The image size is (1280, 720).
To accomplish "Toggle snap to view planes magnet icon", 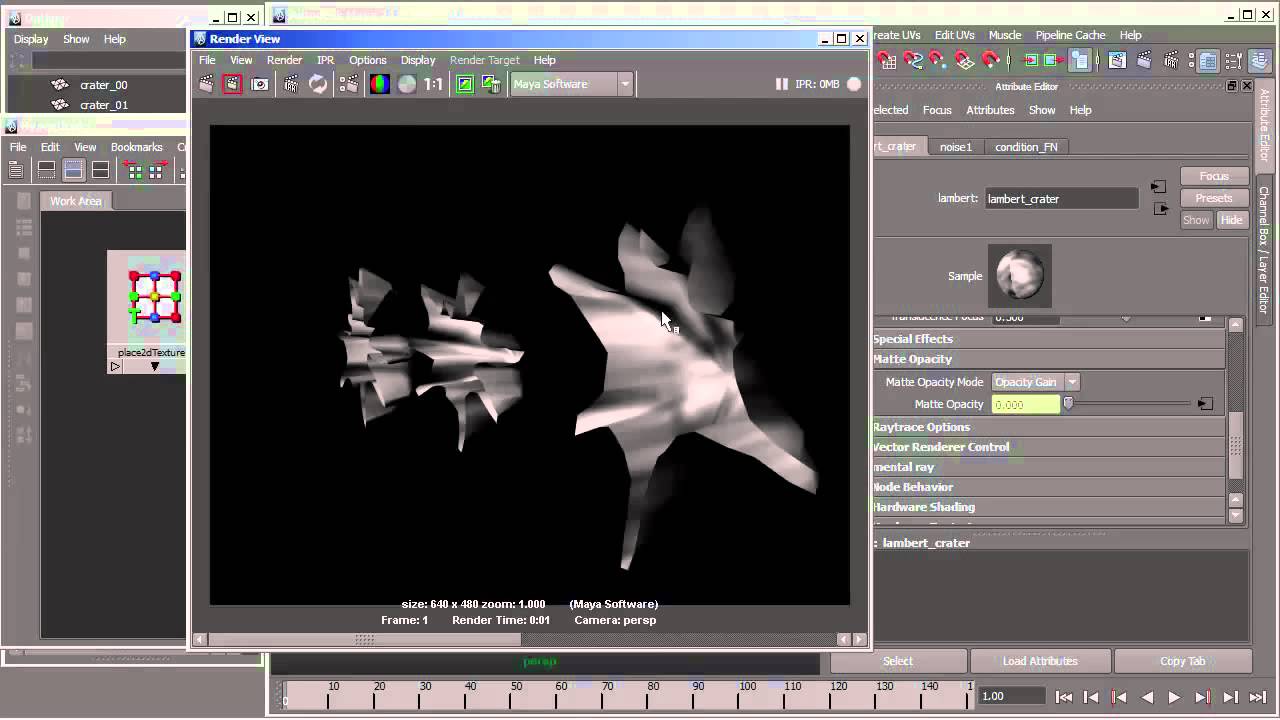I will point(965,60).
